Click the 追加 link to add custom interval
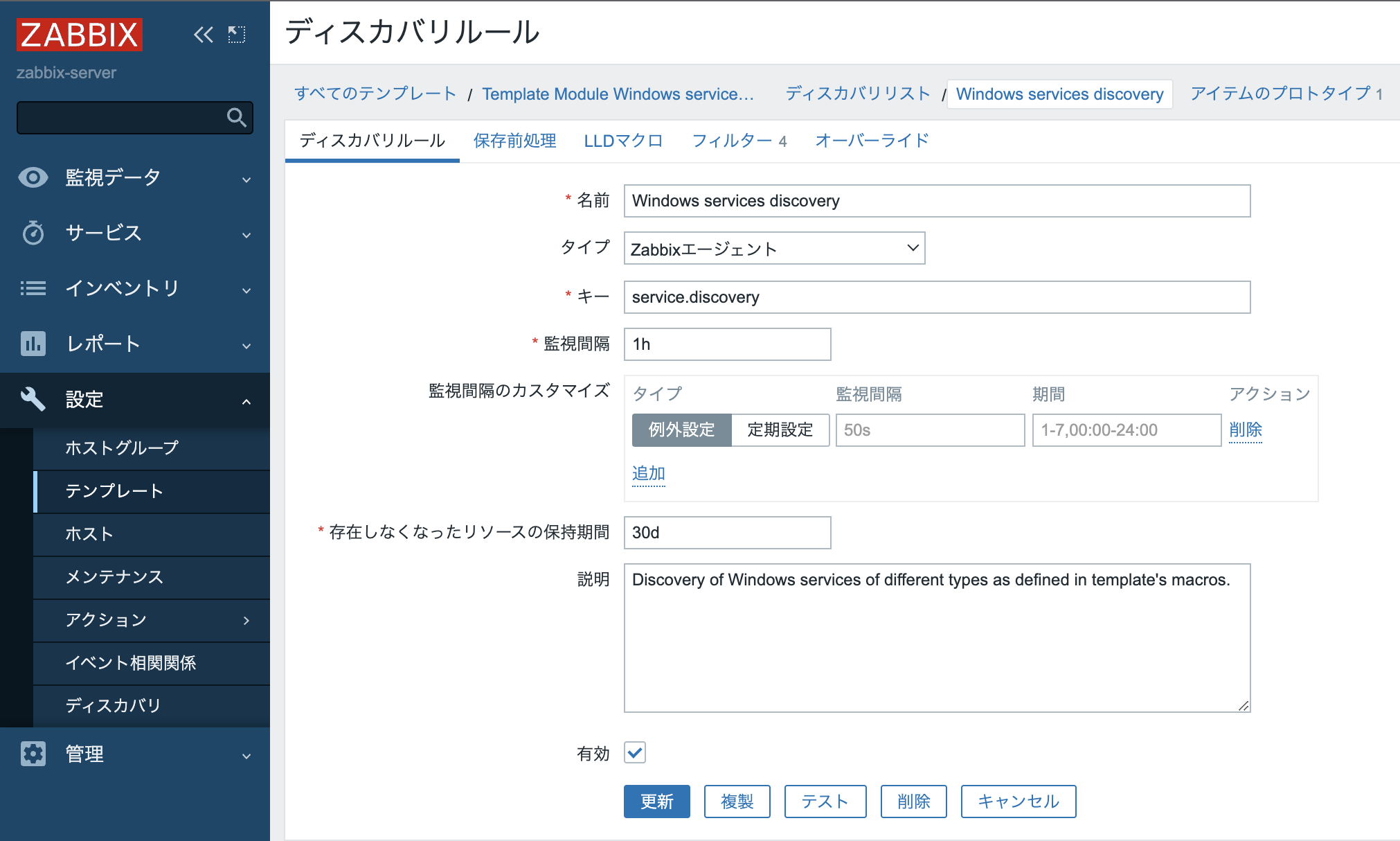Viewport: 1400px width, 841px height. (647, 473)
